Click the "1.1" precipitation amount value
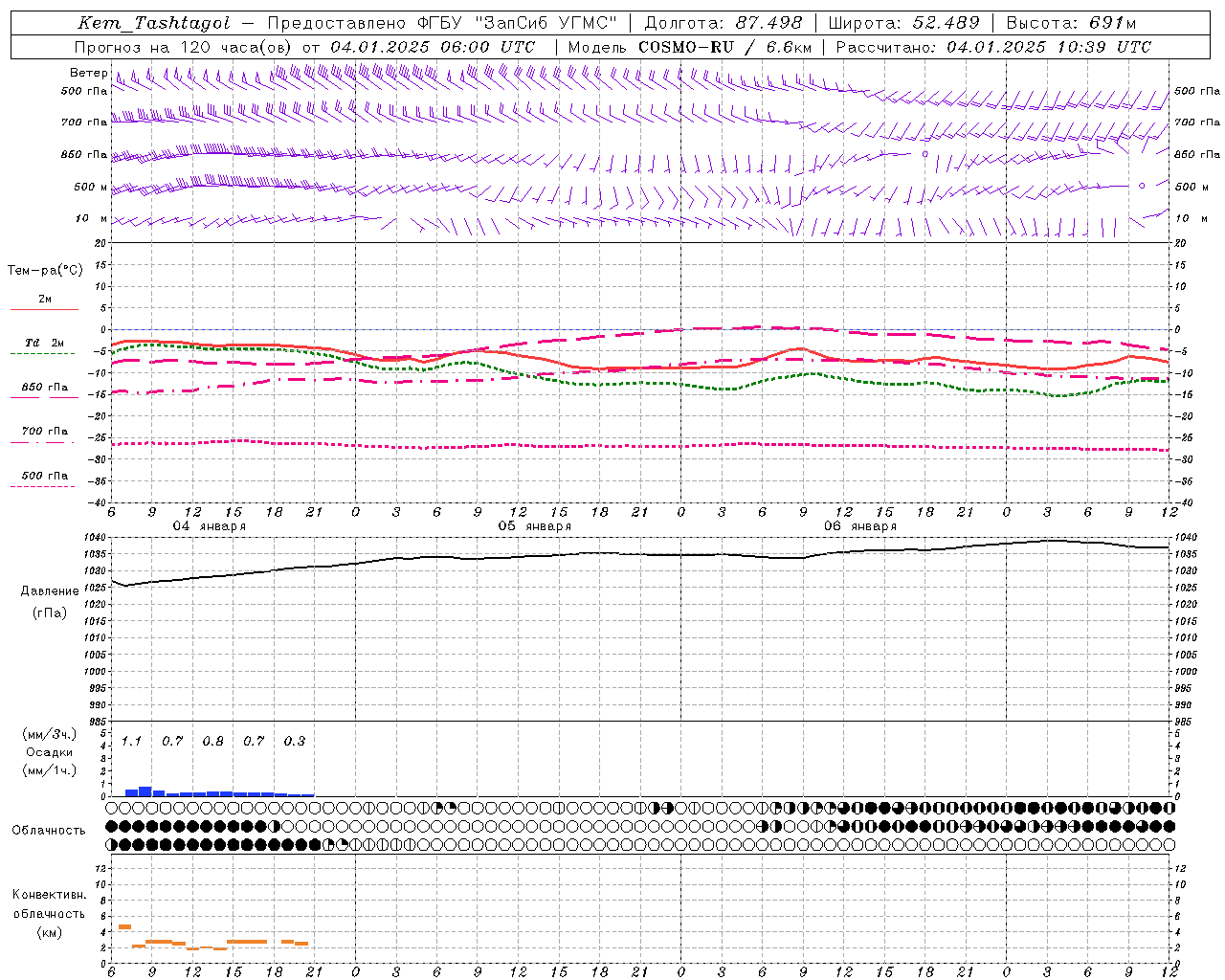The width and height of the screenshot is (1225, 980). (131, 741)
